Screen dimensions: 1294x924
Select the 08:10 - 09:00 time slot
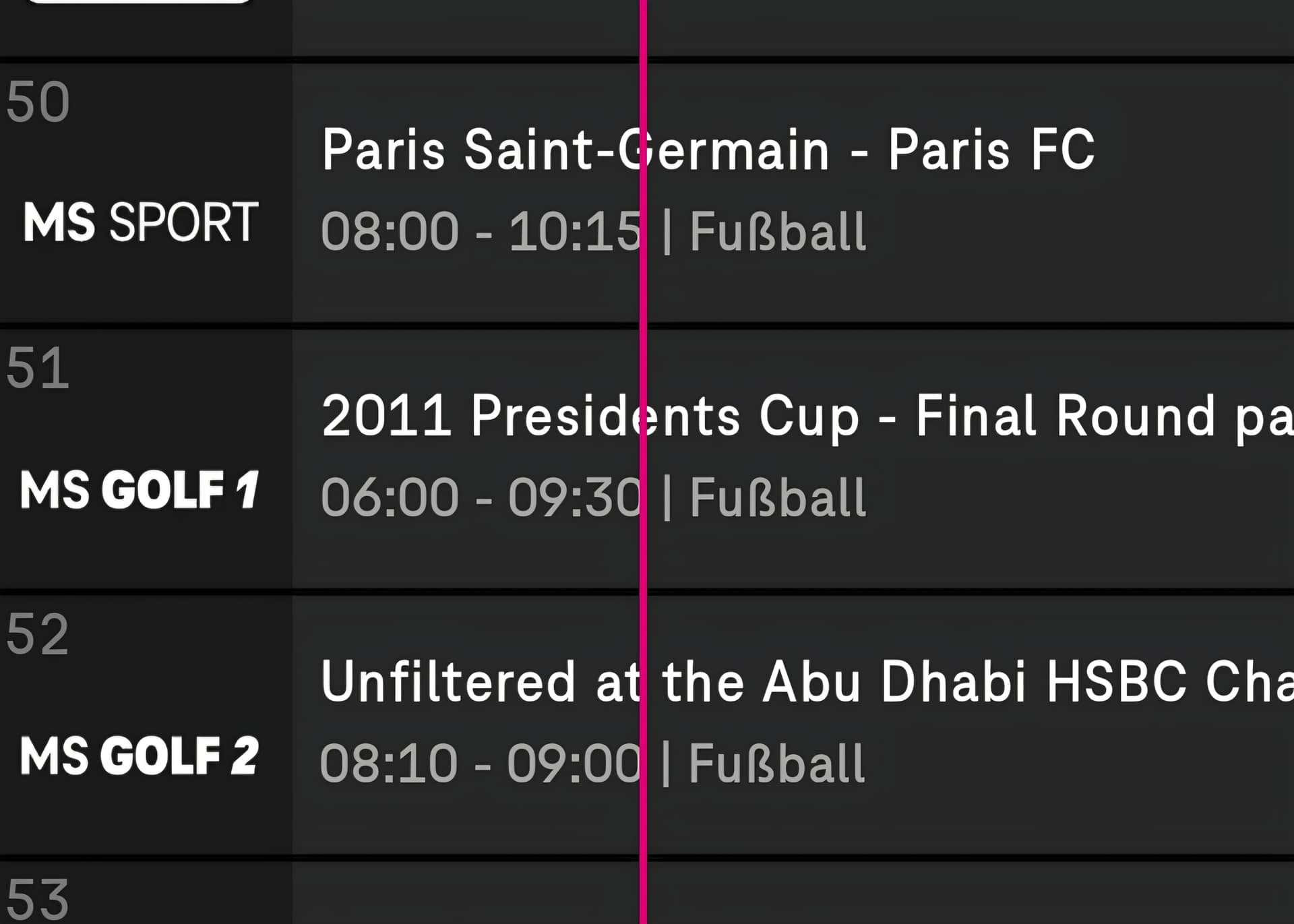479,764
